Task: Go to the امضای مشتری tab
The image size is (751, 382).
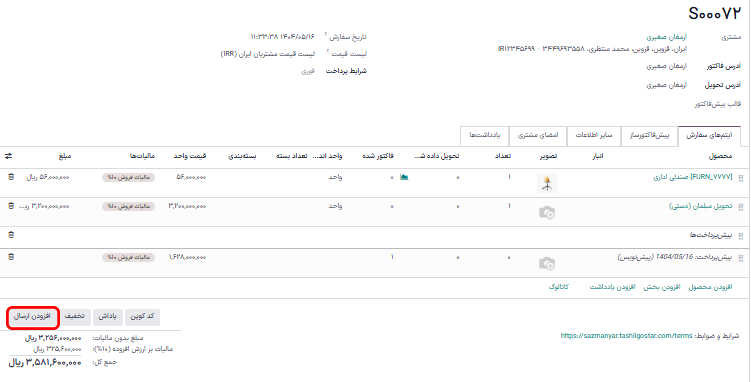Action: pos(538,135)
